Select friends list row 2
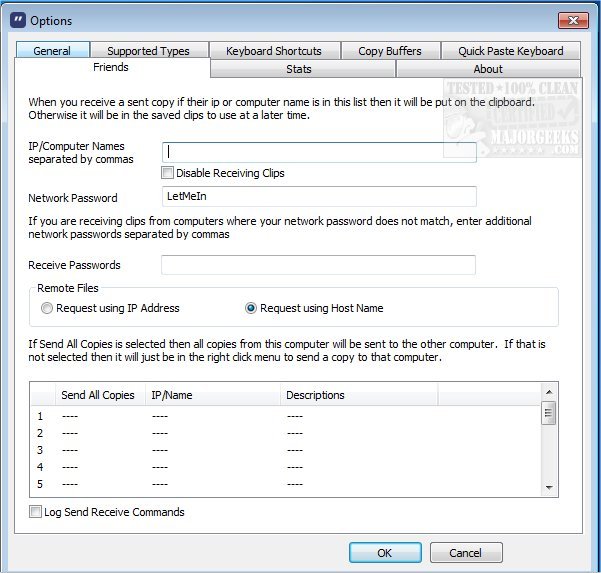Image resolution: width=601 pixels, height=573 pixels. [286, 433]
